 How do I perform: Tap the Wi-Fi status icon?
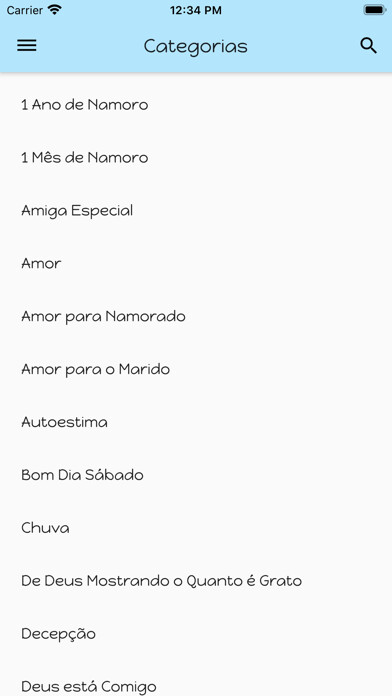coord(55,10)
